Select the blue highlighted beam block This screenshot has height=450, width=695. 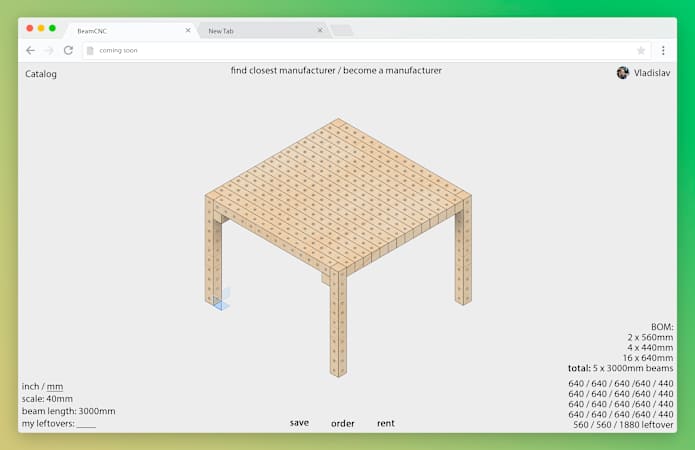pos(221,299)
